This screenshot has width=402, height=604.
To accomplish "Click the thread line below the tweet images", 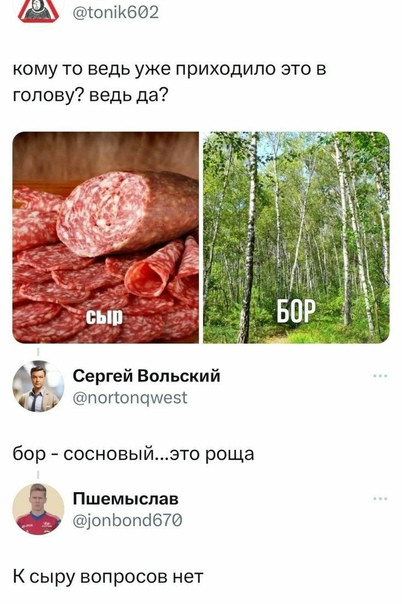I will [x=38, y=352].
